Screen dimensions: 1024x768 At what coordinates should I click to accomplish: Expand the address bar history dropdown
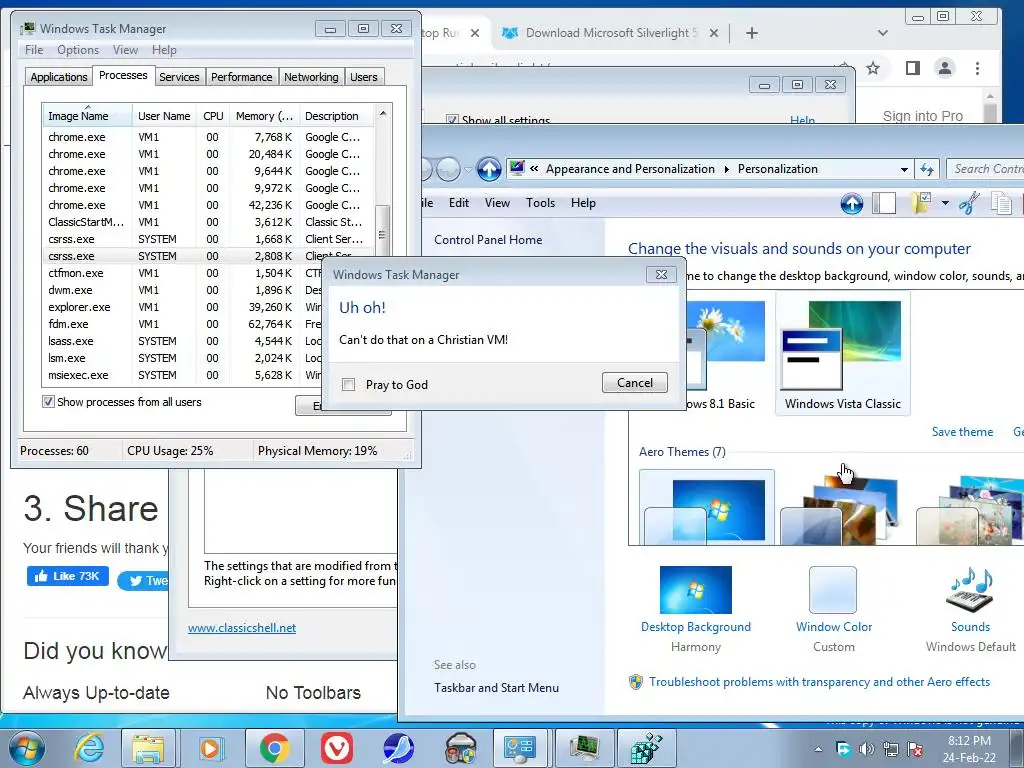[x=904, y=170]
